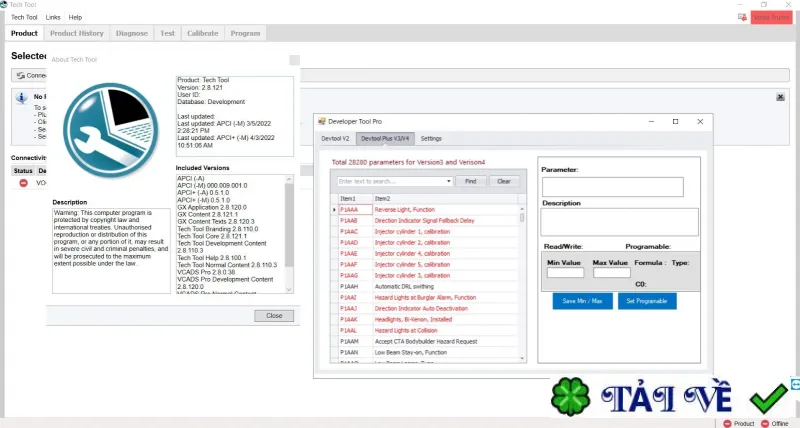Click the Find button
800x428 pixels.
click(470, 181)
